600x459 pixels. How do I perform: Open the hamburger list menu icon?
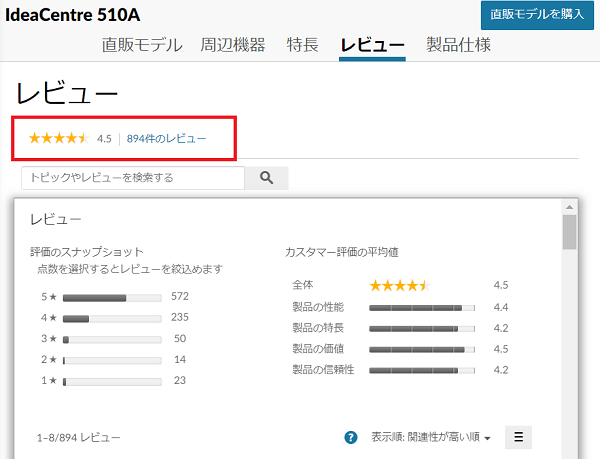coord(518,437)
